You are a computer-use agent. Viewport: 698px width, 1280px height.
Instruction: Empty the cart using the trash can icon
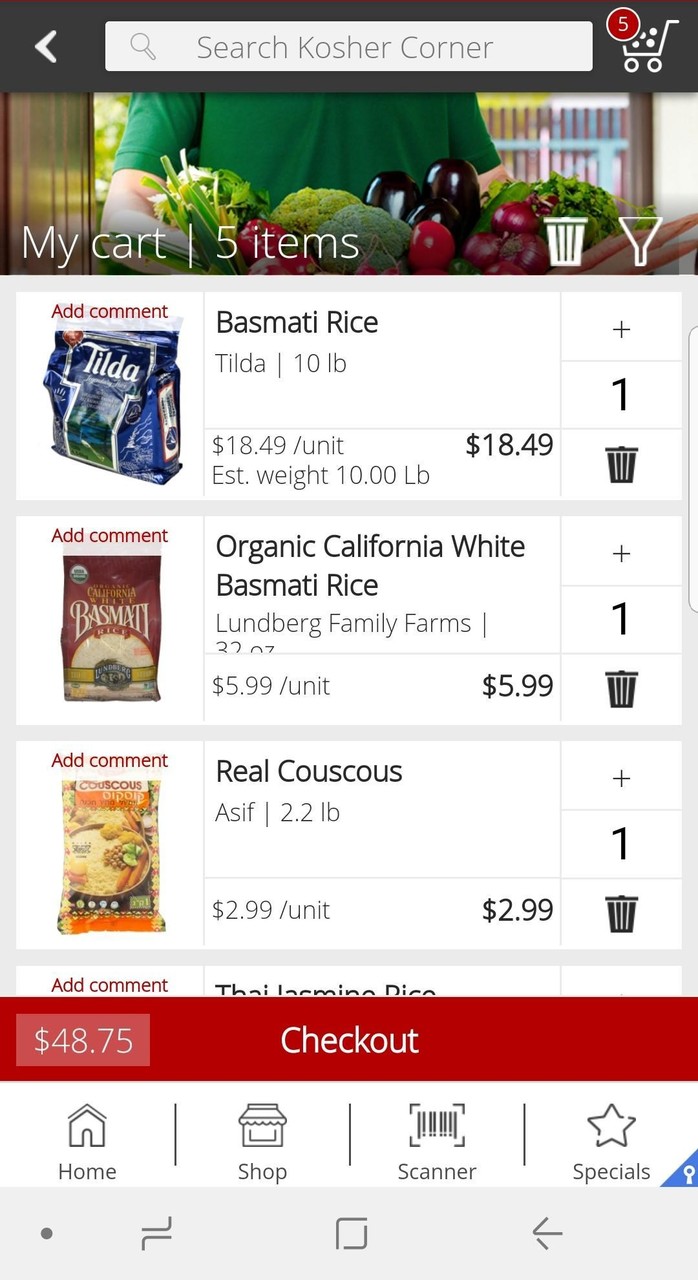coord(566,241)
